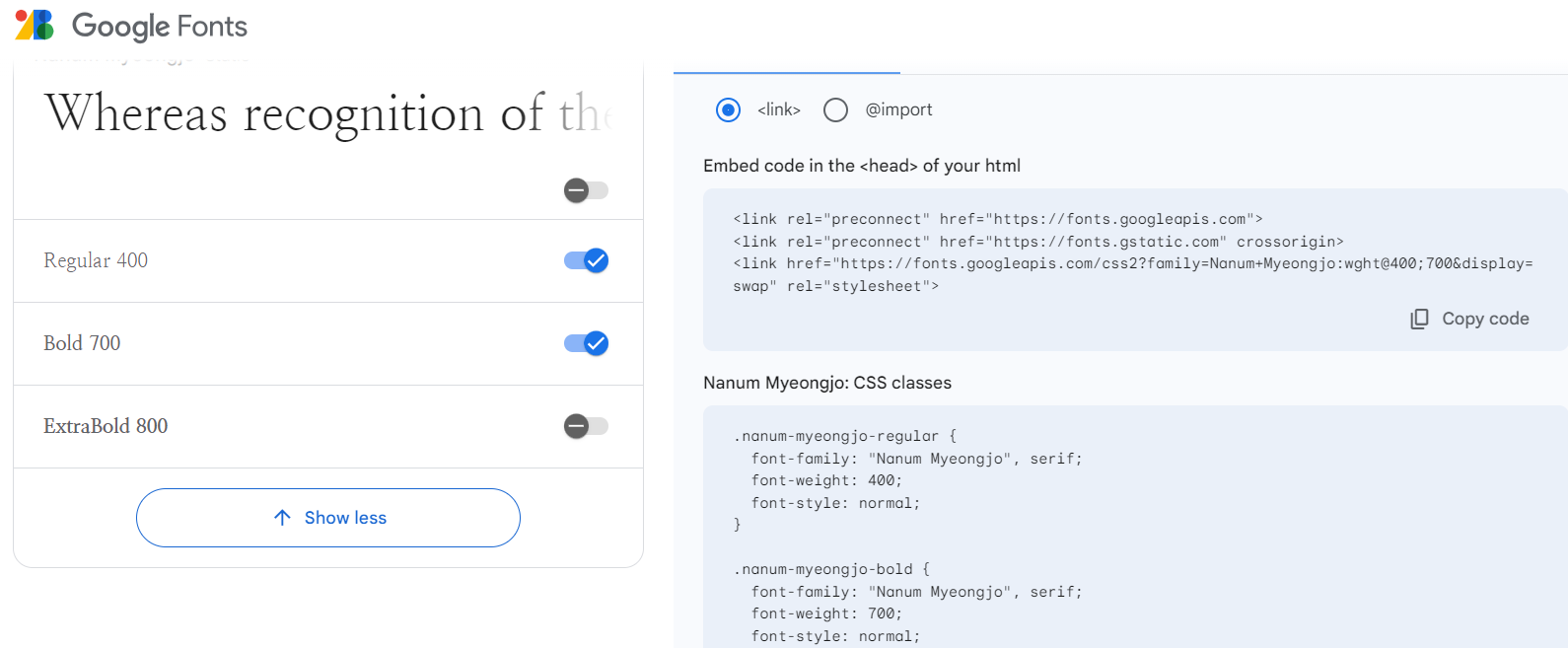Disable the Regular 400 toggle

pos(587,260)
